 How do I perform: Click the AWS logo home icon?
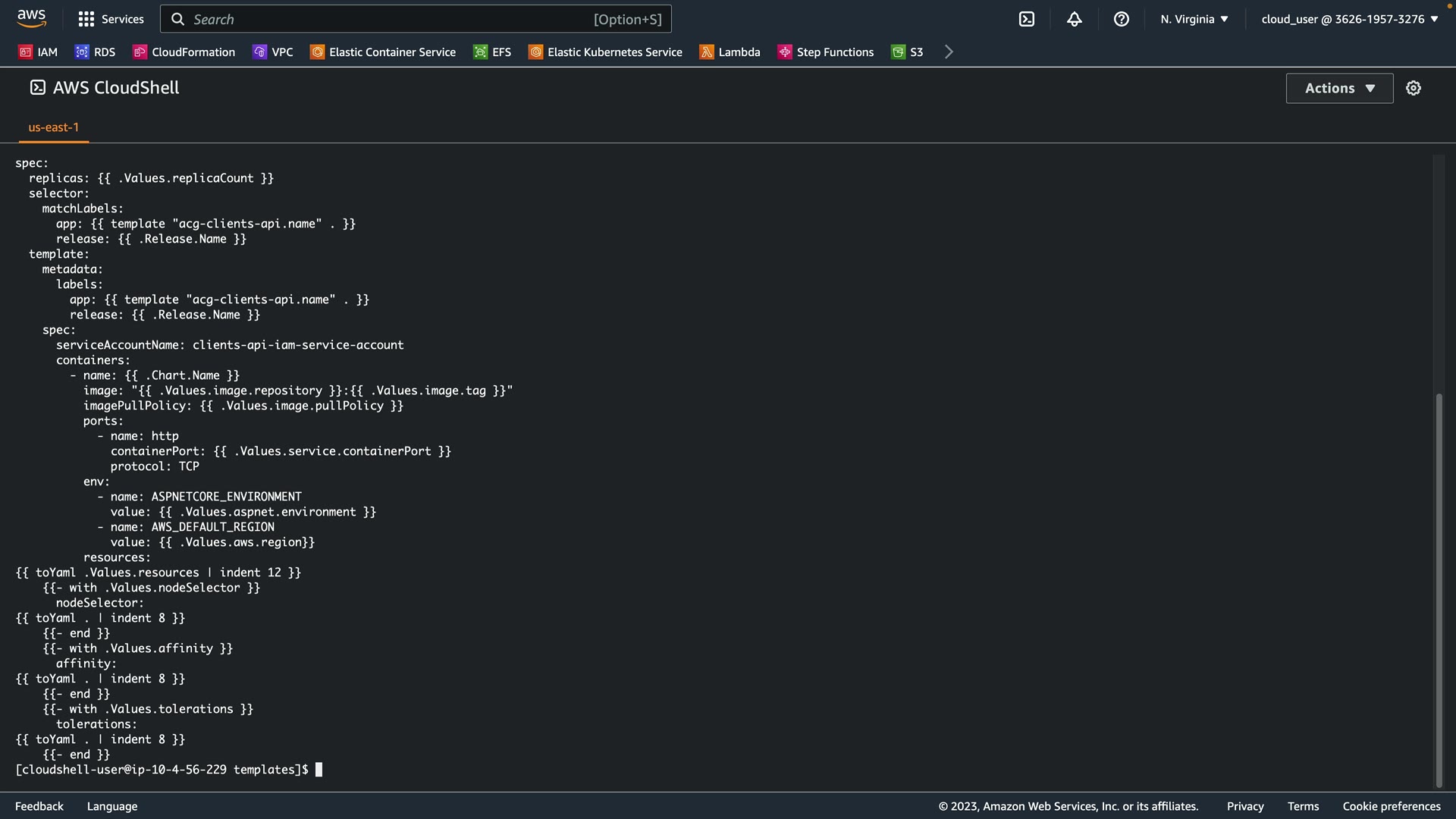point(31,18)
